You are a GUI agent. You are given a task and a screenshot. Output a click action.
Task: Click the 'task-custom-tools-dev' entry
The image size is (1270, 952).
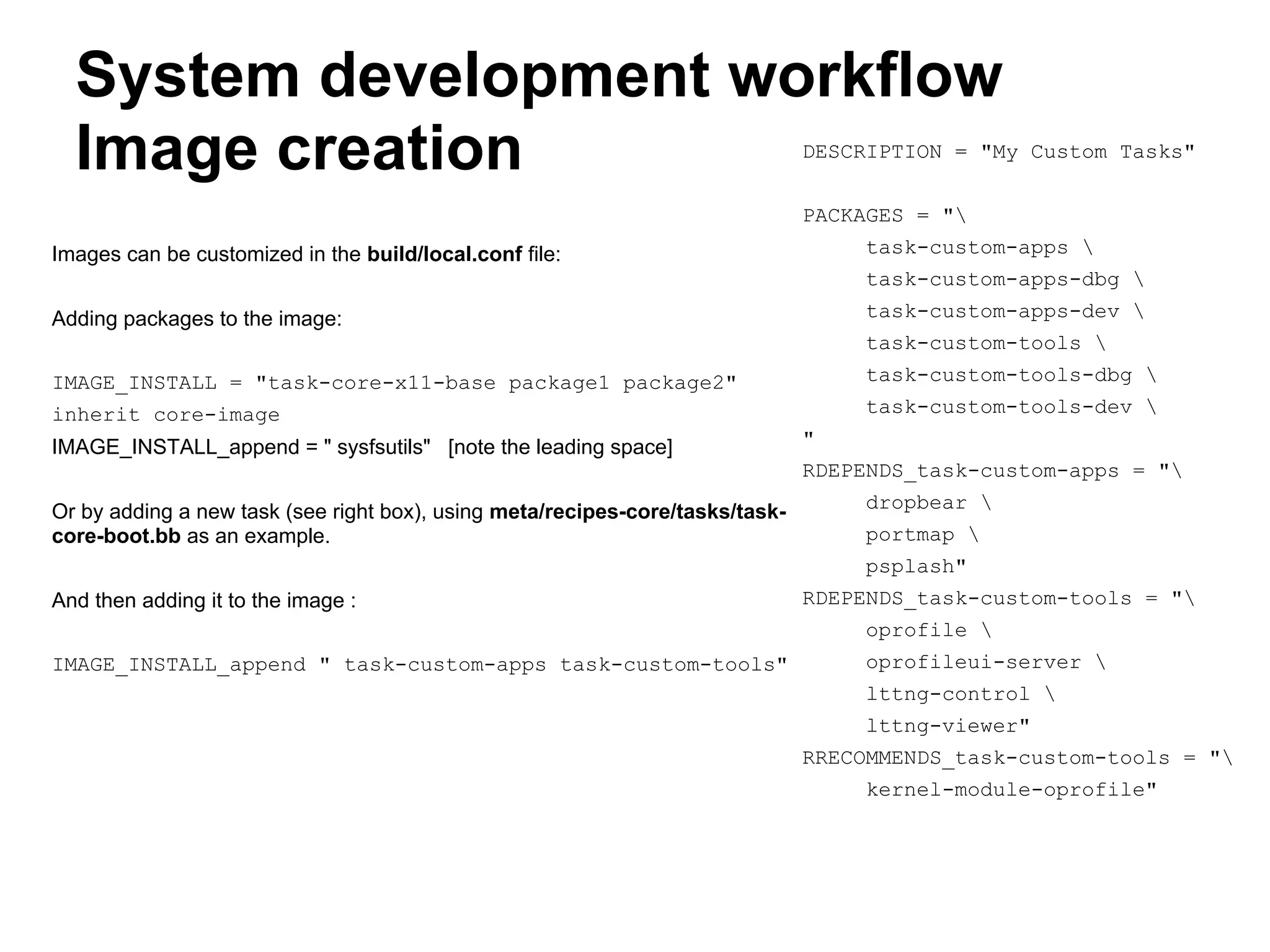click(x=998, y=407)
